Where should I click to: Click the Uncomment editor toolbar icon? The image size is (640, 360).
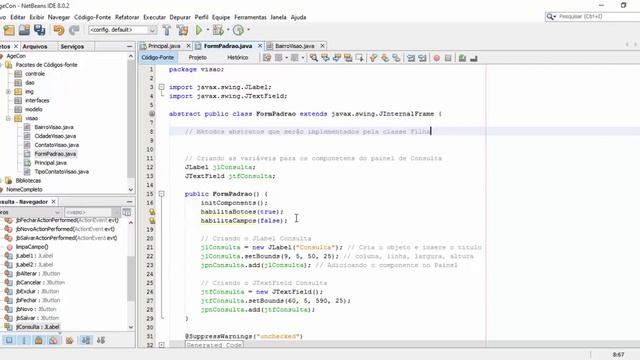473,58
